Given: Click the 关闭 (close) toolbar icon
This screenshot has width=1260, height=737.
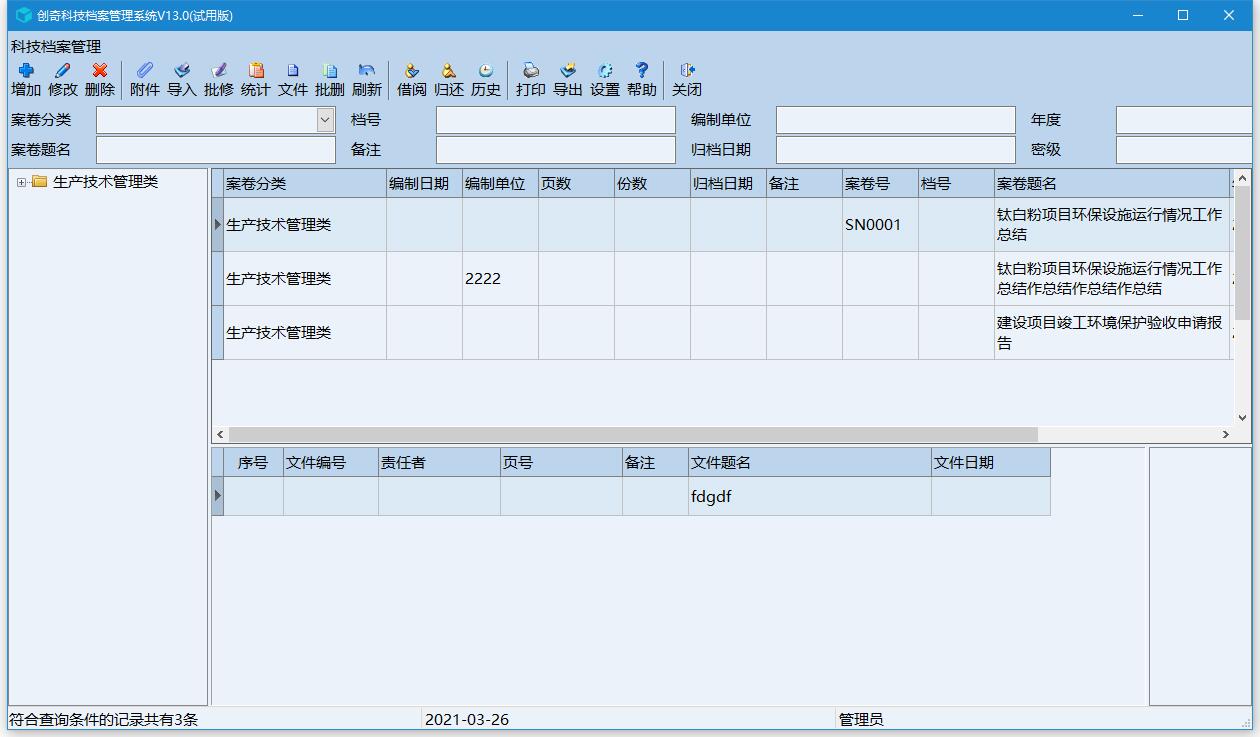Looking at the screenshot, I should pyautogui.click(x=687, y=70).
